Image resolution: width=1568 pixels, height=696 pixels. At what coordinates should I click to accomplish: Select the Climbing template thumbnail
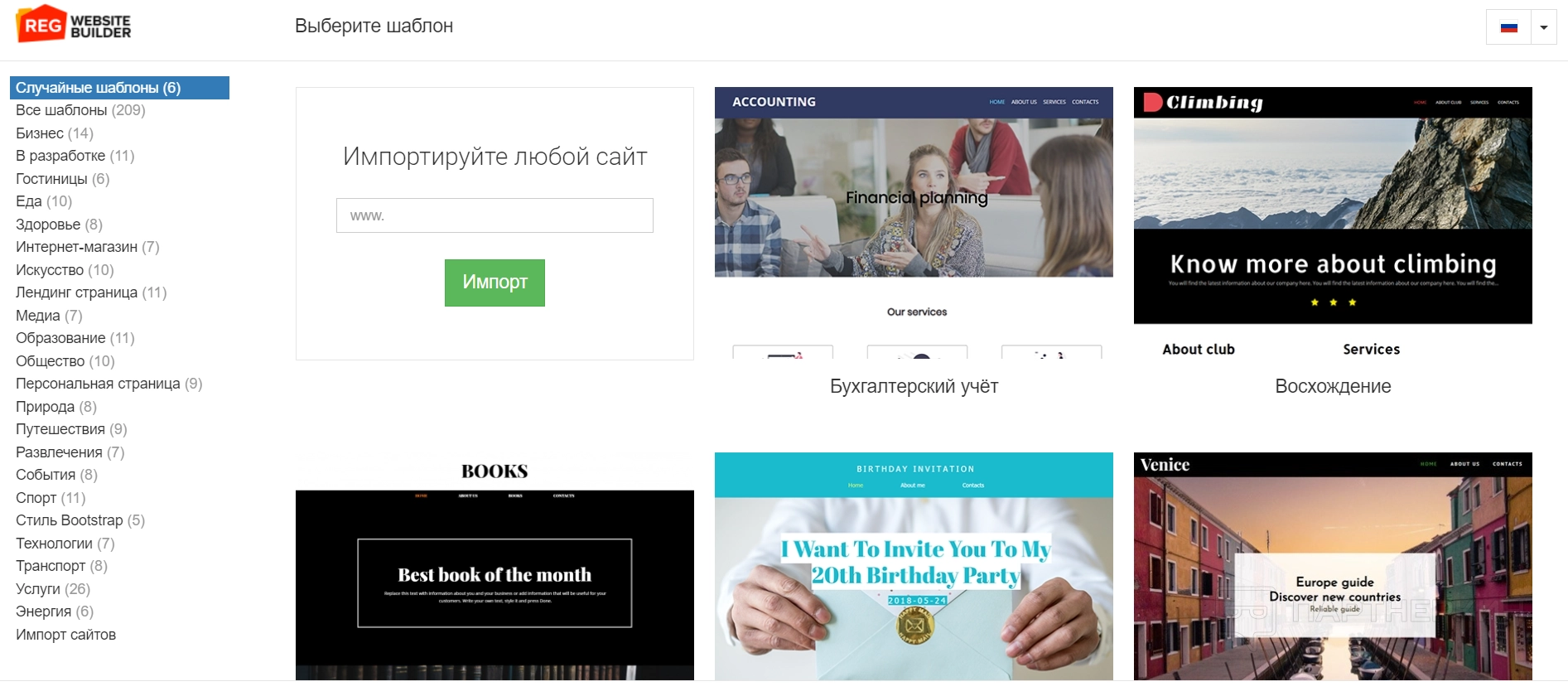coord(1333,223)
